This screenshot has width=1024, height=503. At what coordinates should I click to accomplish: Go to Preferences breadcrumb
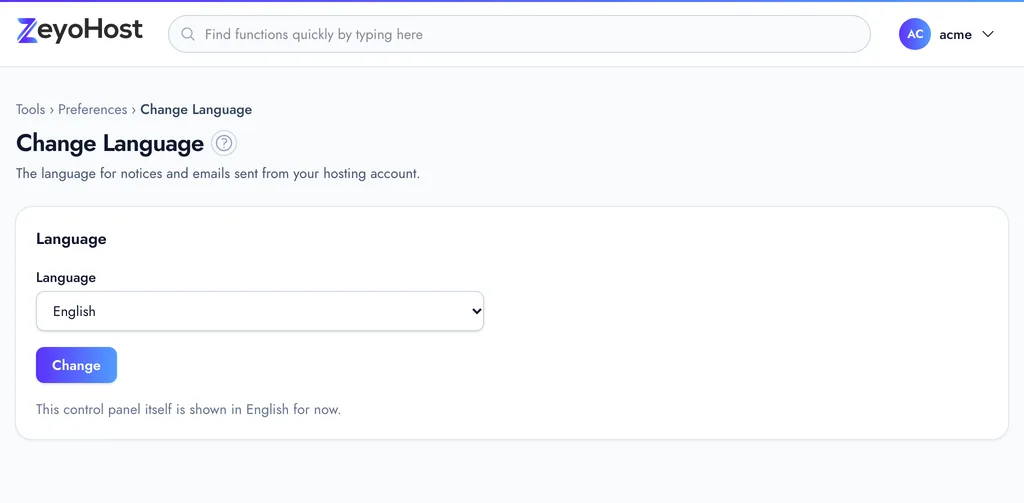[x=93, y=109]
